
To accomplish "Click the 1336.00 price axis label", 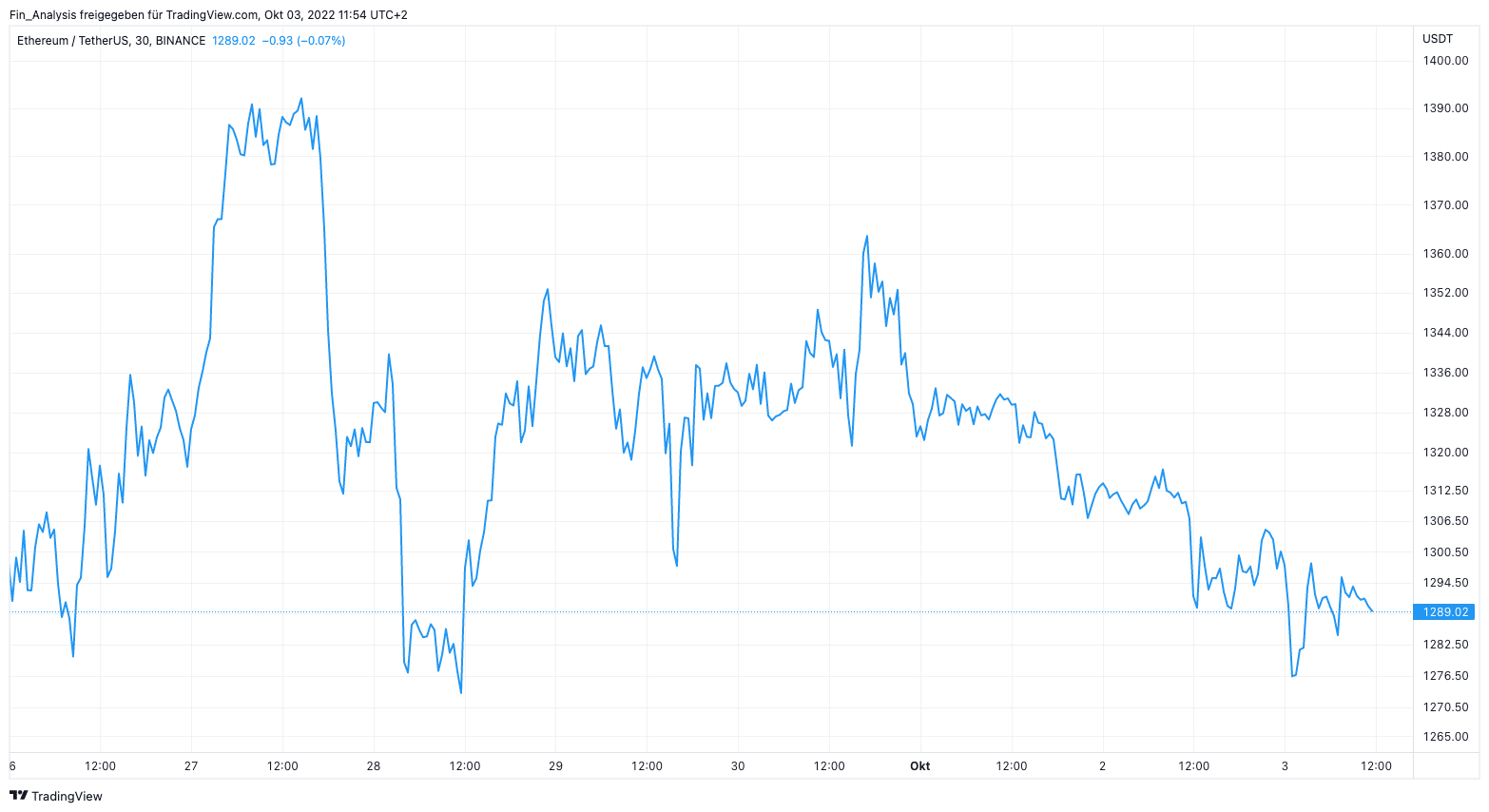I will click(1445, 373).
